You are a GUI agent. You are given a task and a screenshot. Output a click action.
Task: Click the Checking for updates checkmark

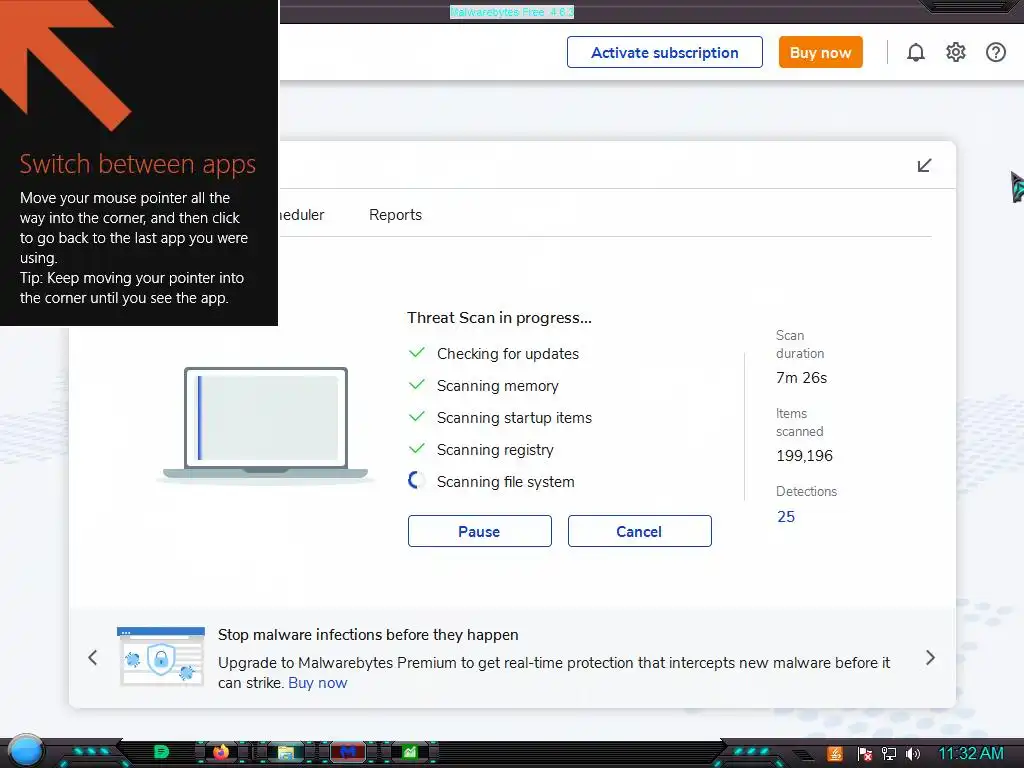pyautogui.click(x=417, y=353)
